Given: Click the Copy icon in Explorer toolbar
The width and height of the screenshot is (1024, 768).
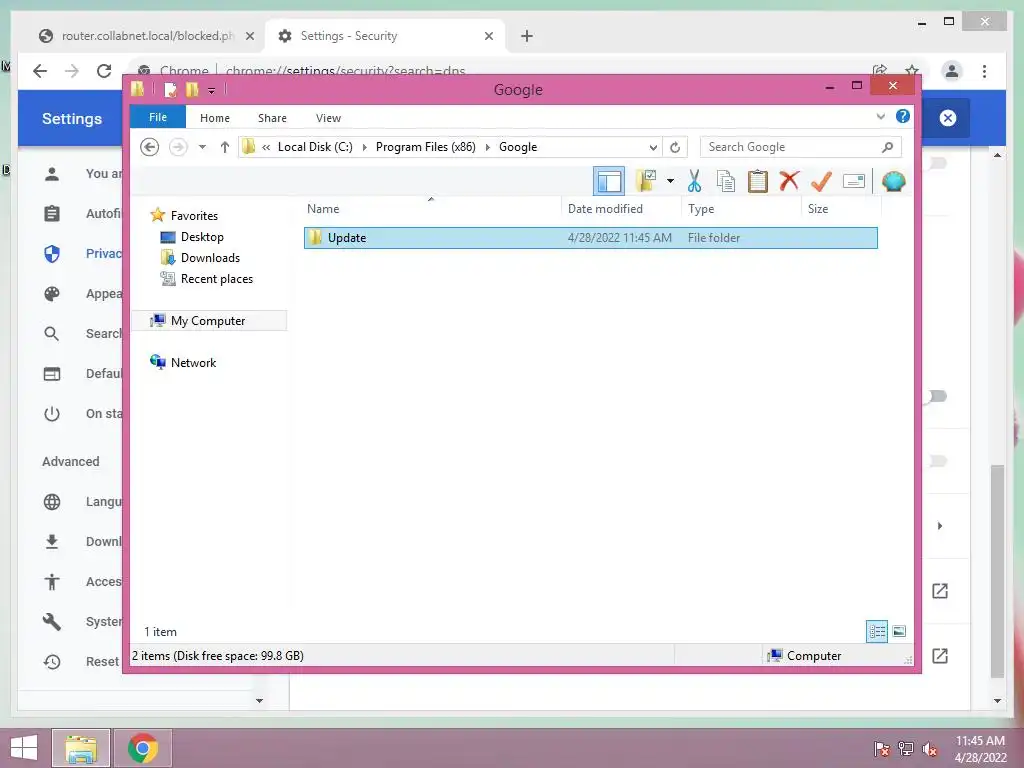Looking at the screenshot, I should click(726, 182).
